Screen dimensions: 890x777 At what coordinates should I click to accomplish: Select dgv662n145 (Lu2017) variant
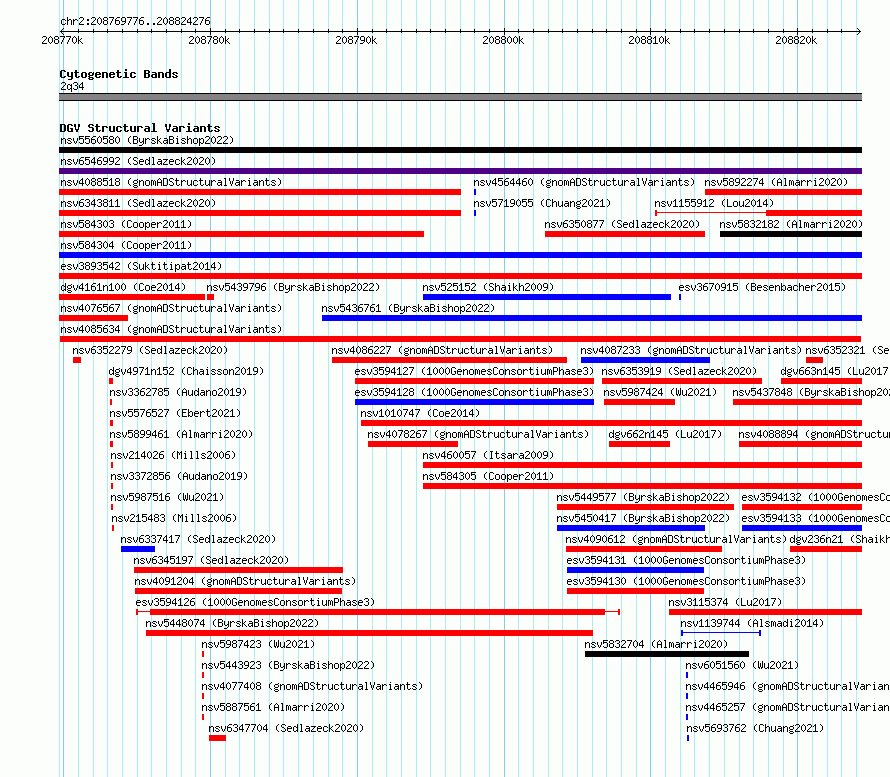[639, 444]
